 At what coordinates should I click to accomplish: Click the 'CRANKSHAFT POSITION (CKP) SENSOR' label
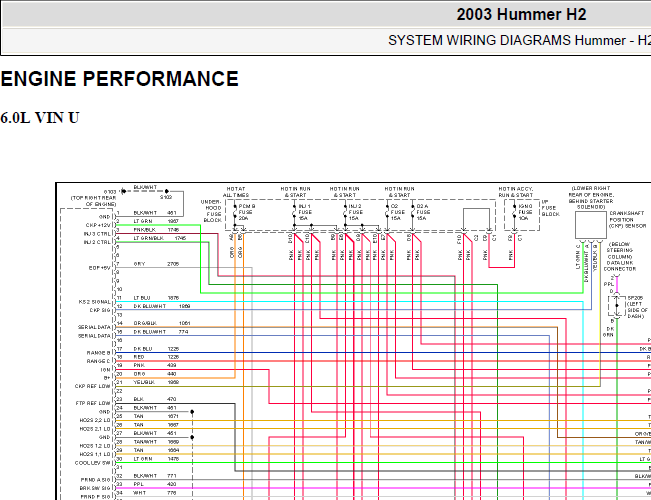pos(628,220)
